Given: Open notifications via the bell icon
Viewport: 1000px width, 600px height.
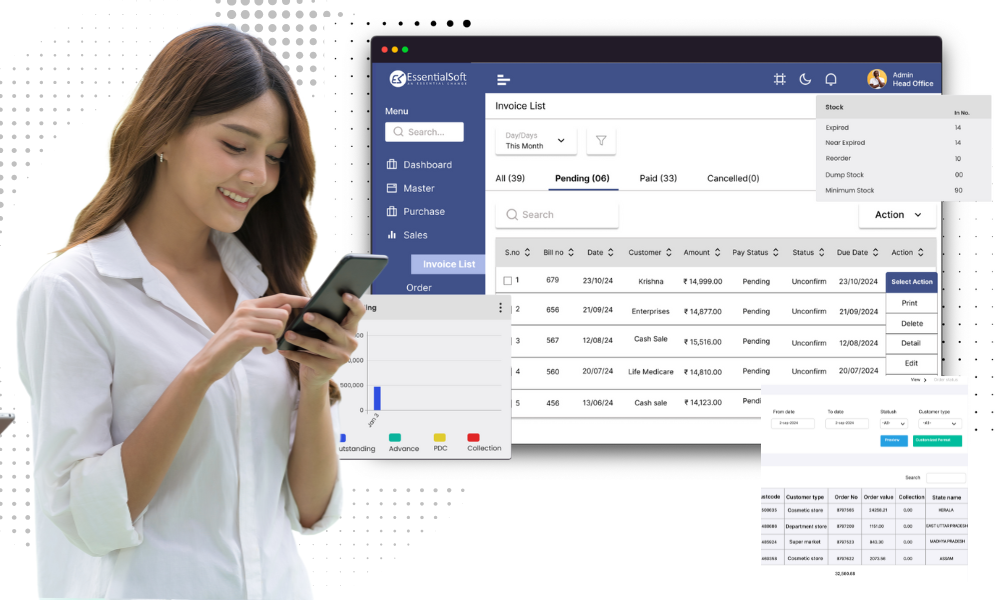Looking at the screenshot, I should 831,78.
